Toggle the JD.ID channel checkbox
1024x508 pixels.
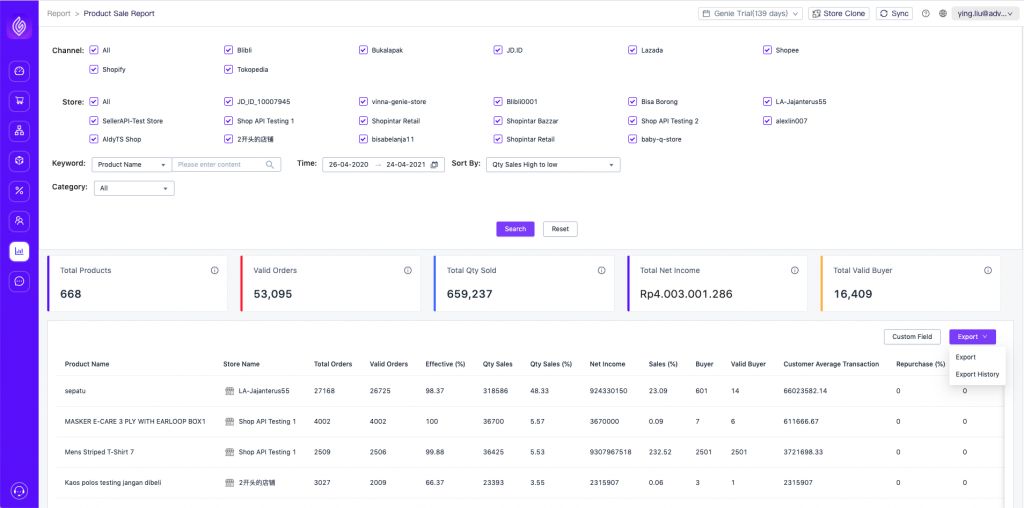pyautogui.click(x=498, y=50)
